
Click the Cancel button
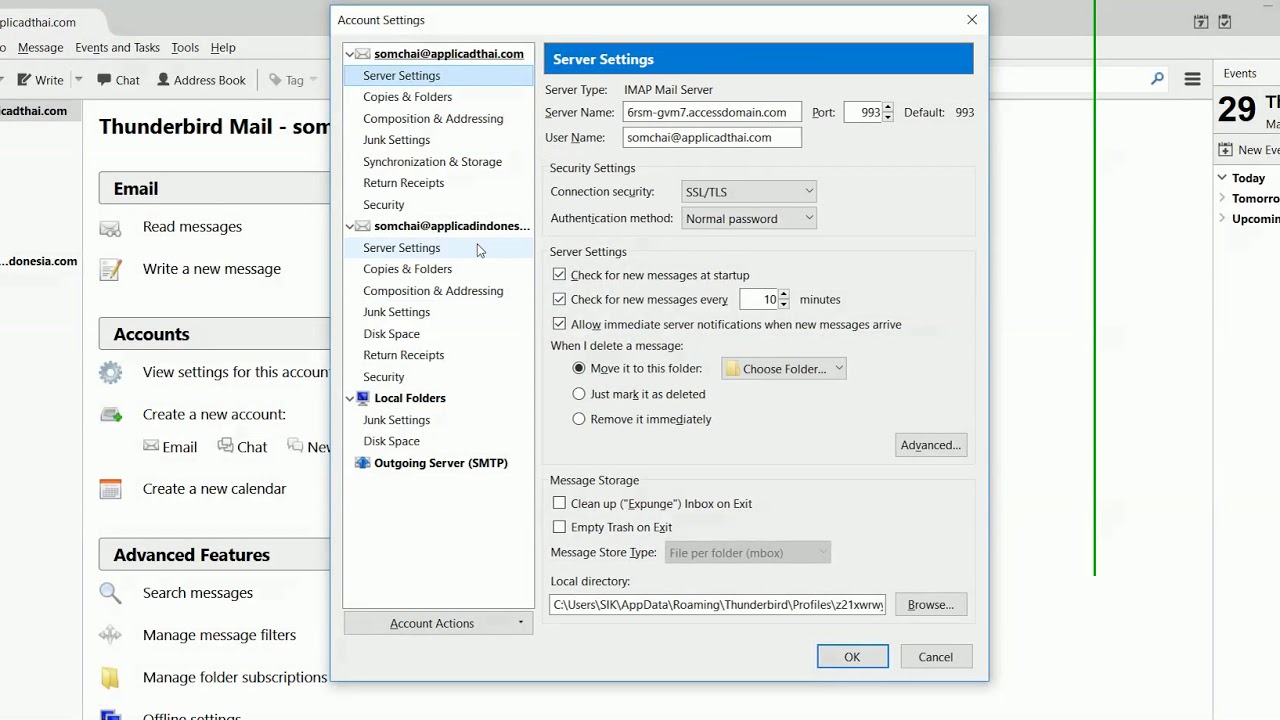[936, 657]
